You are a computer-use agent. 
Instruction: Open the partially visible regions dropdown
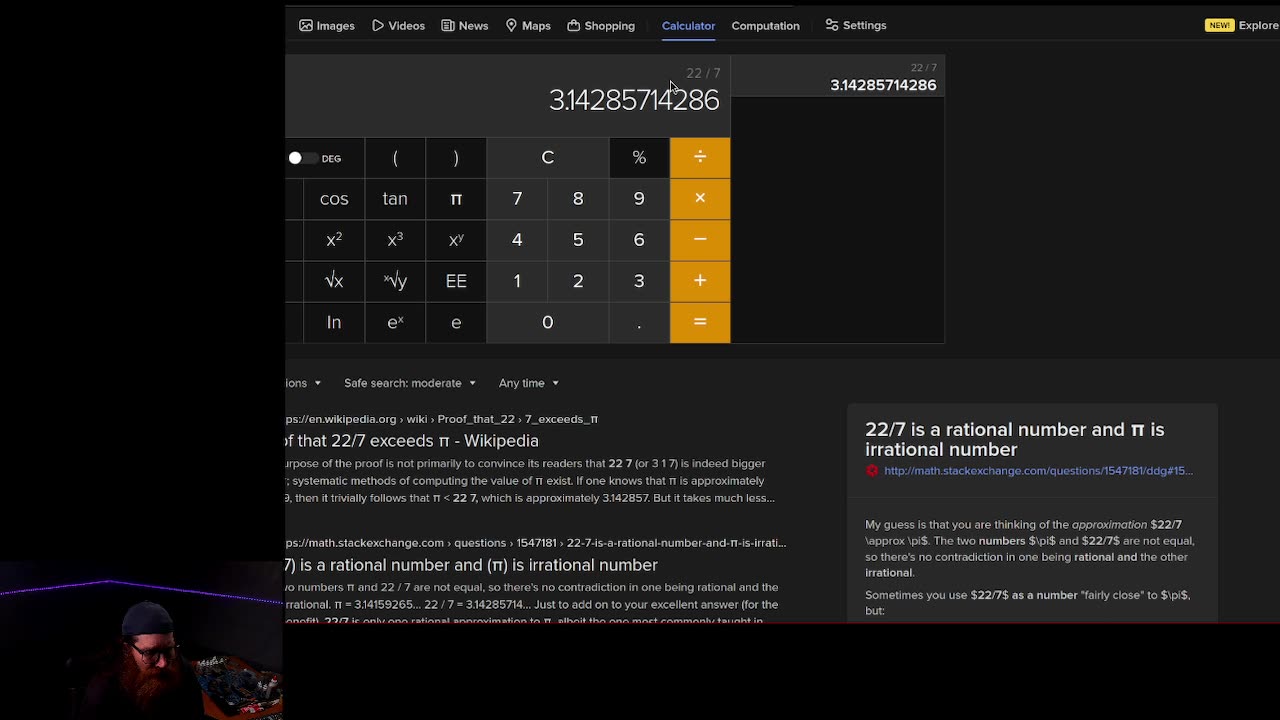coord(303,383)
